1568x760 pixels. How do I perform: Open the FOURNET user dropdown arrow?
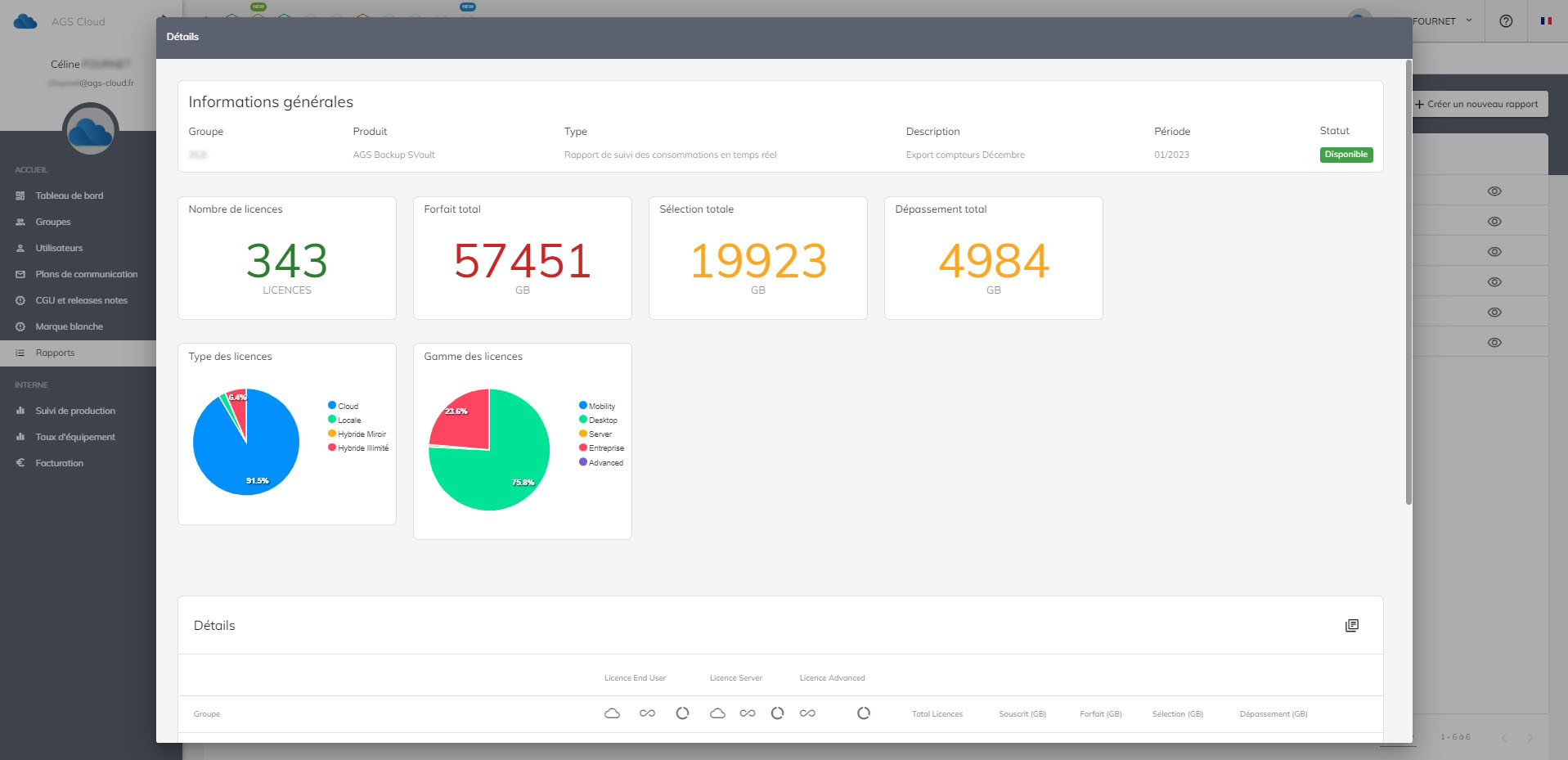(1469, 20)
